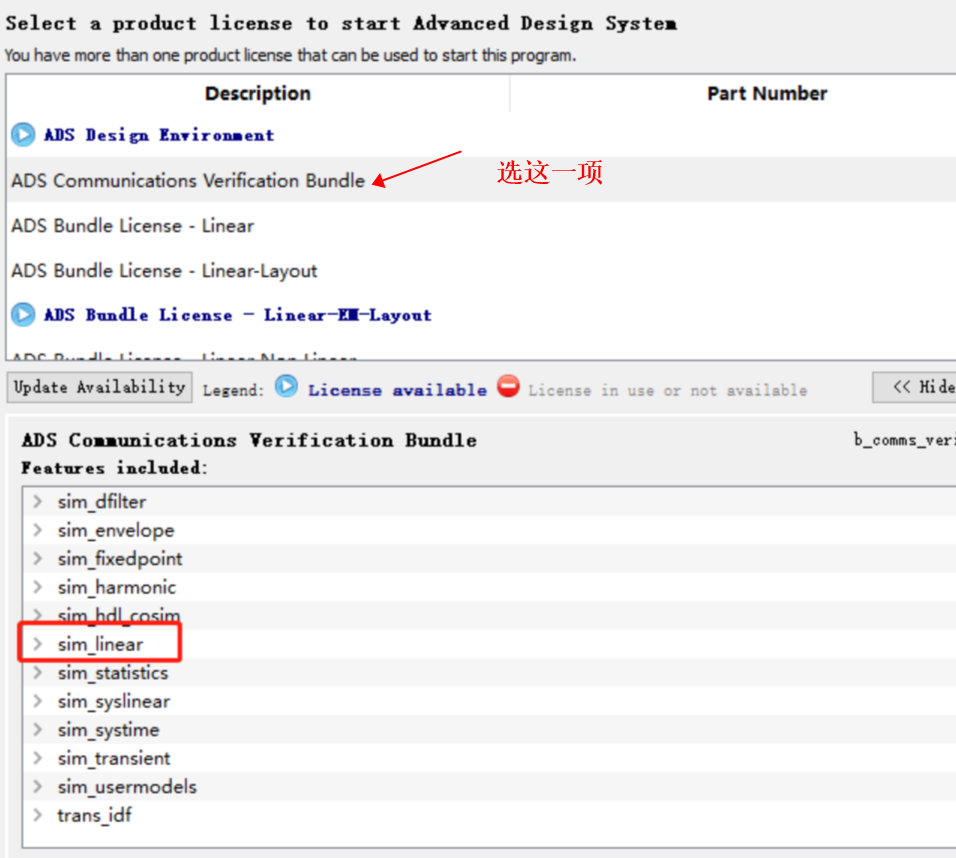Expand the sim_envelope feature

pos(38,530)
